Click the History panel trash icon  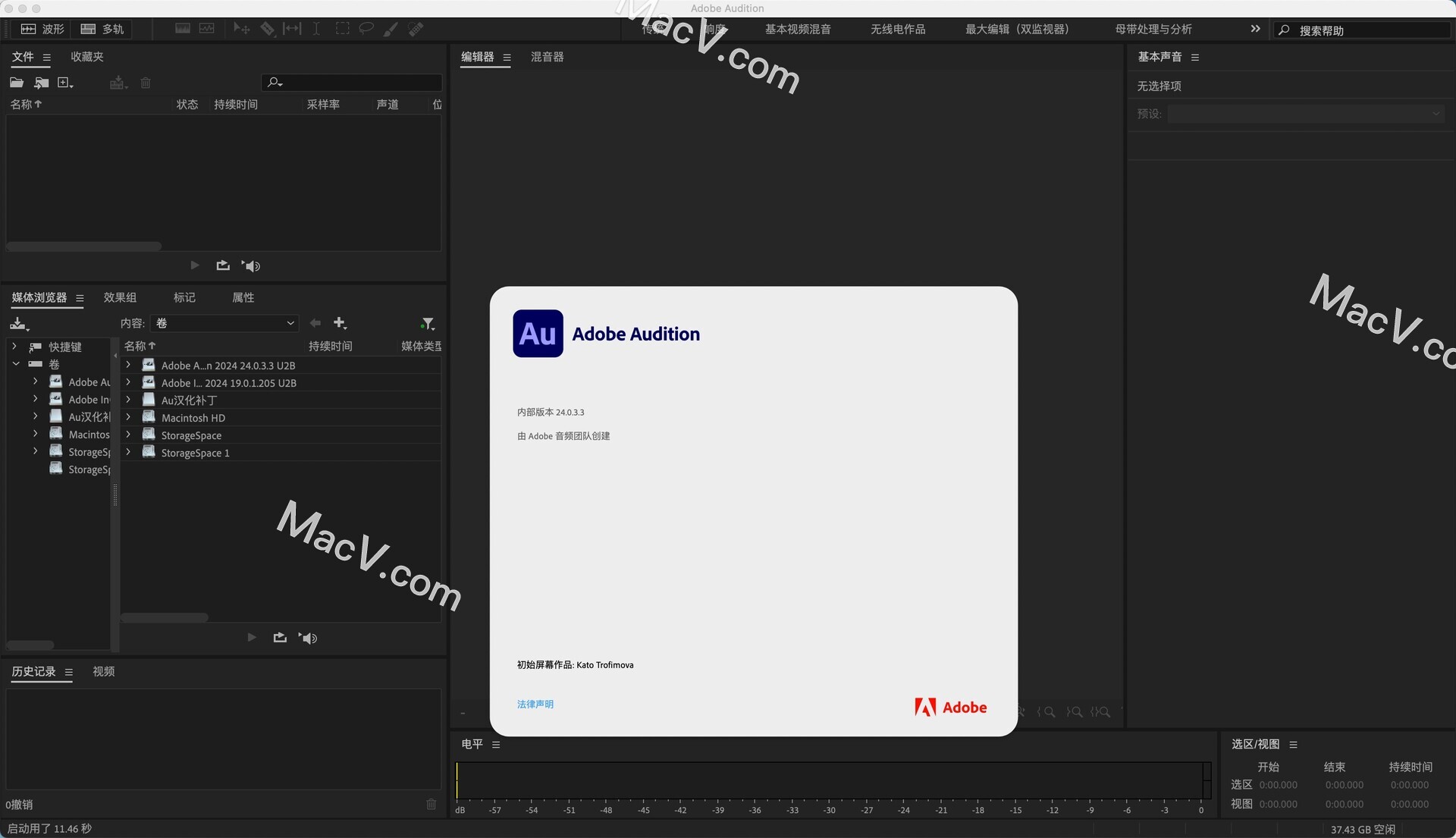(431, 805)
